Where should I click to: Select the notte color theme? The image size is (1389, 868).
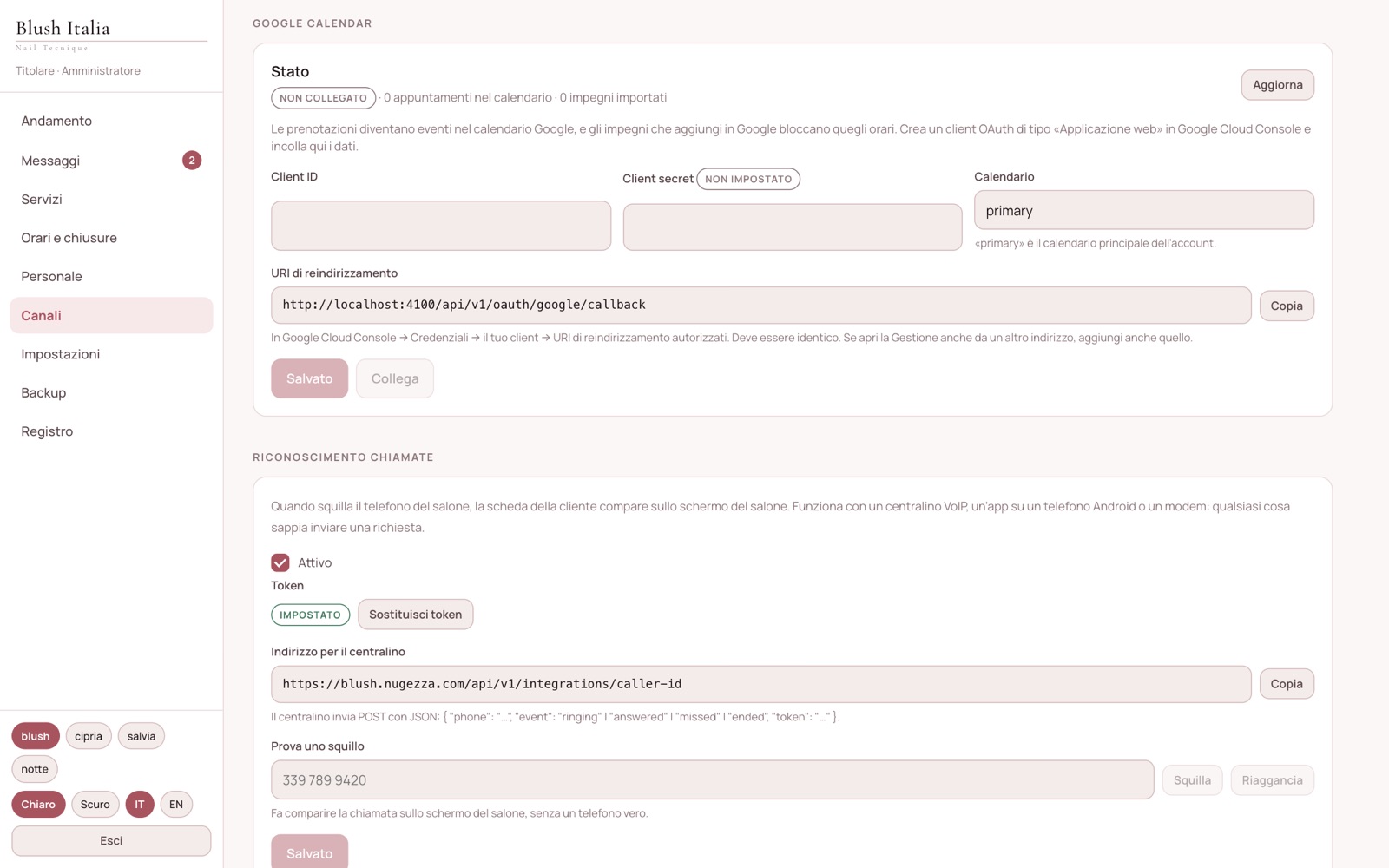pos(35,769)
